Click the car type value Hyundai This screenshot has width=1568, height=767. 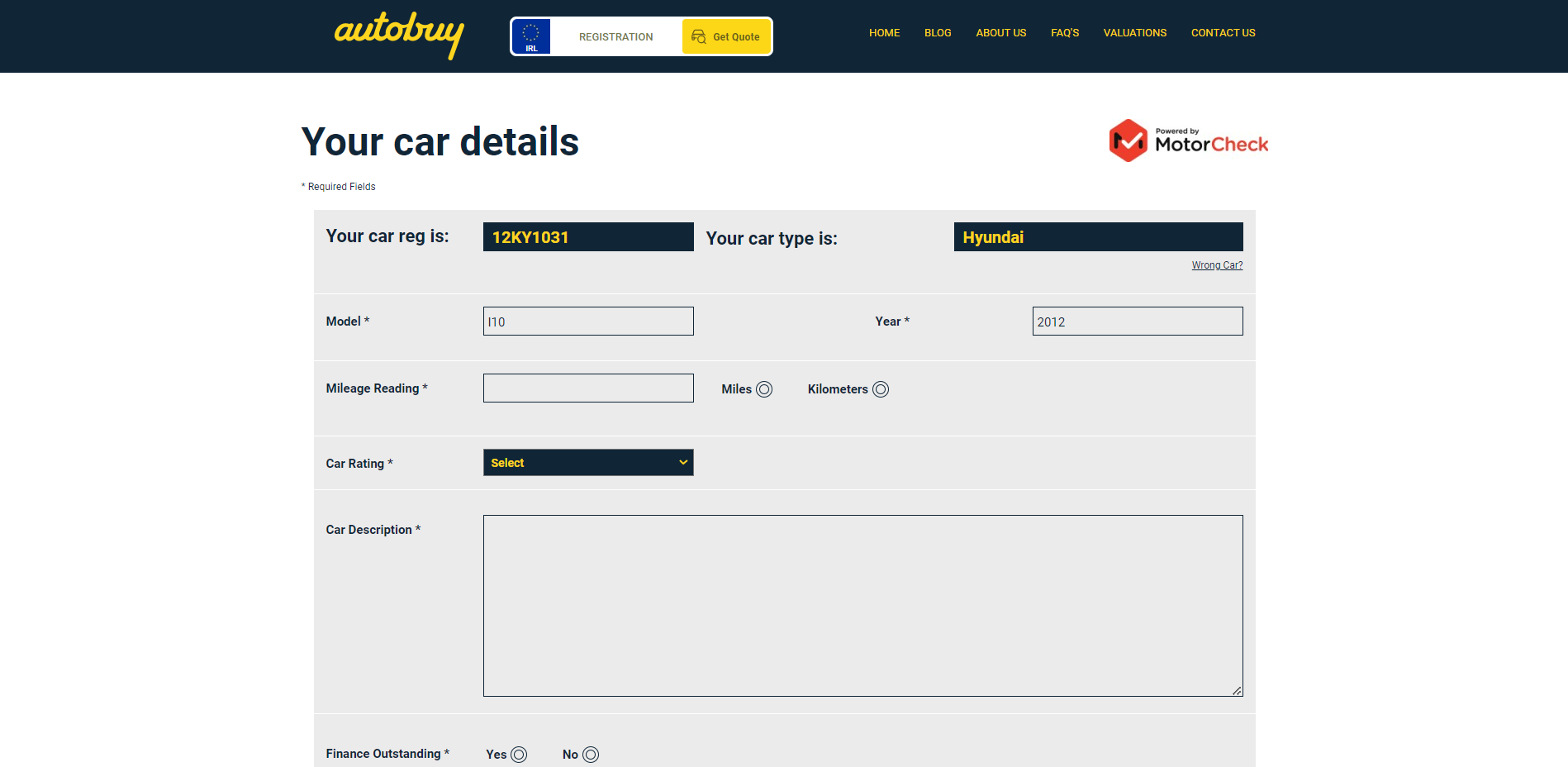(1098, 237)
